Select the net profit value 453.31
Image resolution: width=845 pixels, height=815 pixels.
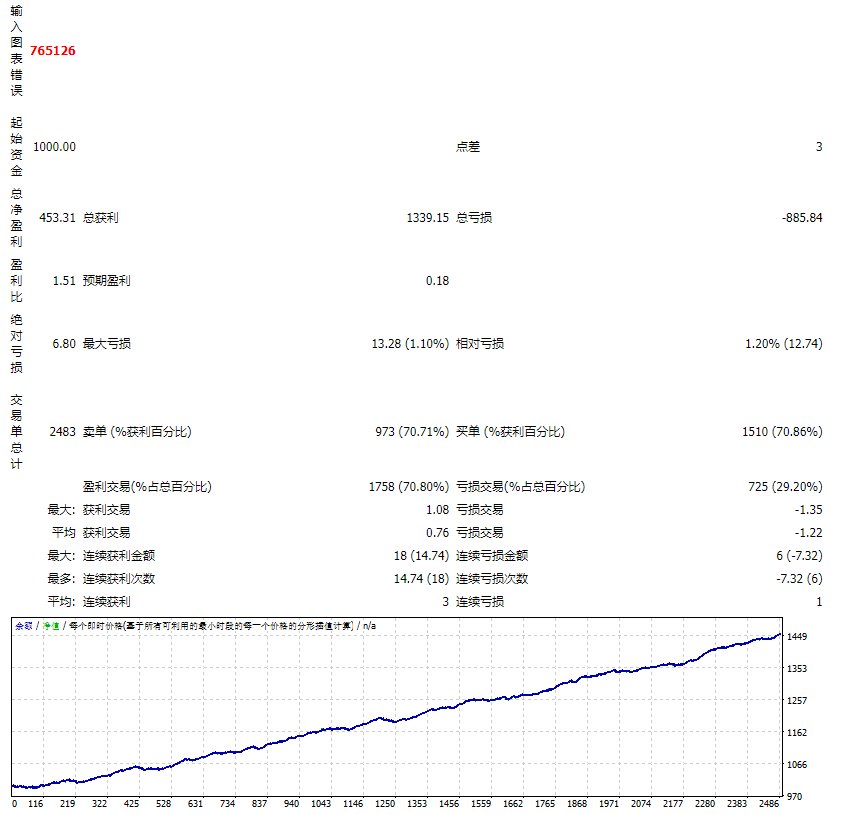click(58, 218)
